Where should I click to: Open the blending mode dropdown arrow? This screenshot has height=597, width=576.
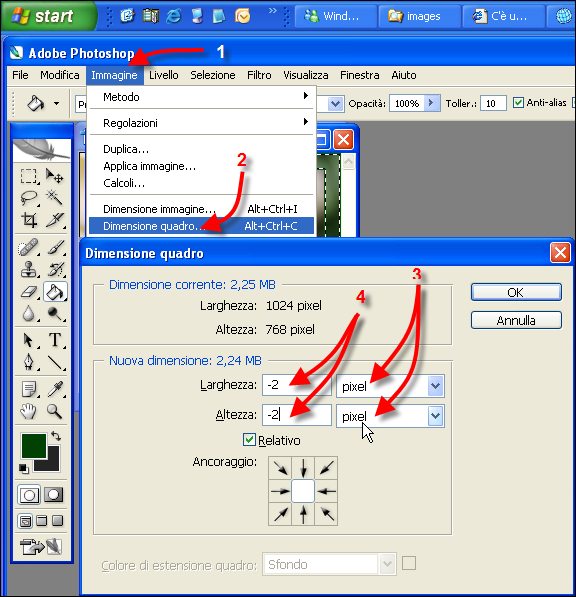335,103
